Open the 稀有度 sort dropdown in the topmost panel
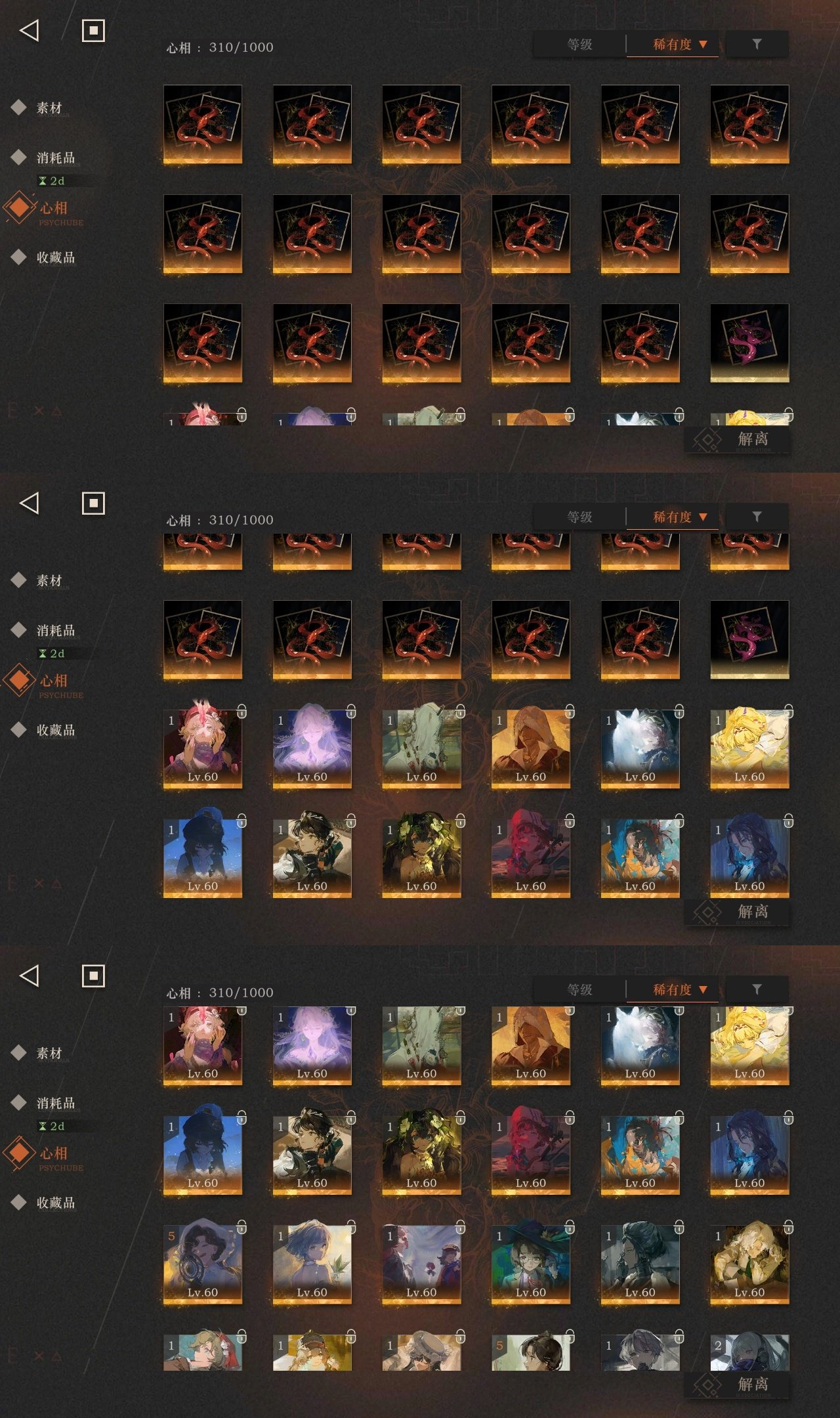This screenshot has width=840, height=1418. 673,45
